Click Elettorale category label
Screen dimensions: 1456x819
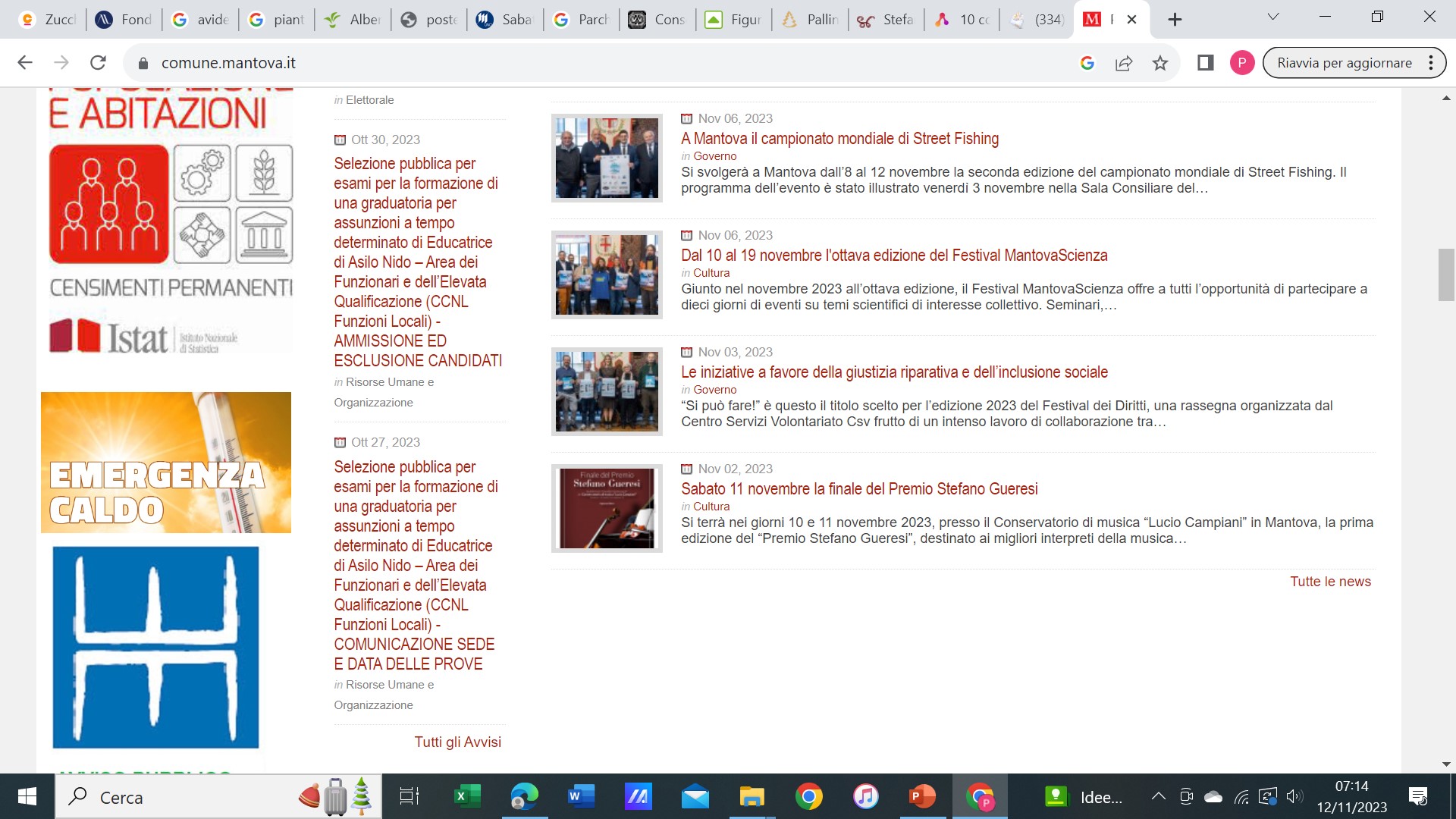tap(369, 100)
